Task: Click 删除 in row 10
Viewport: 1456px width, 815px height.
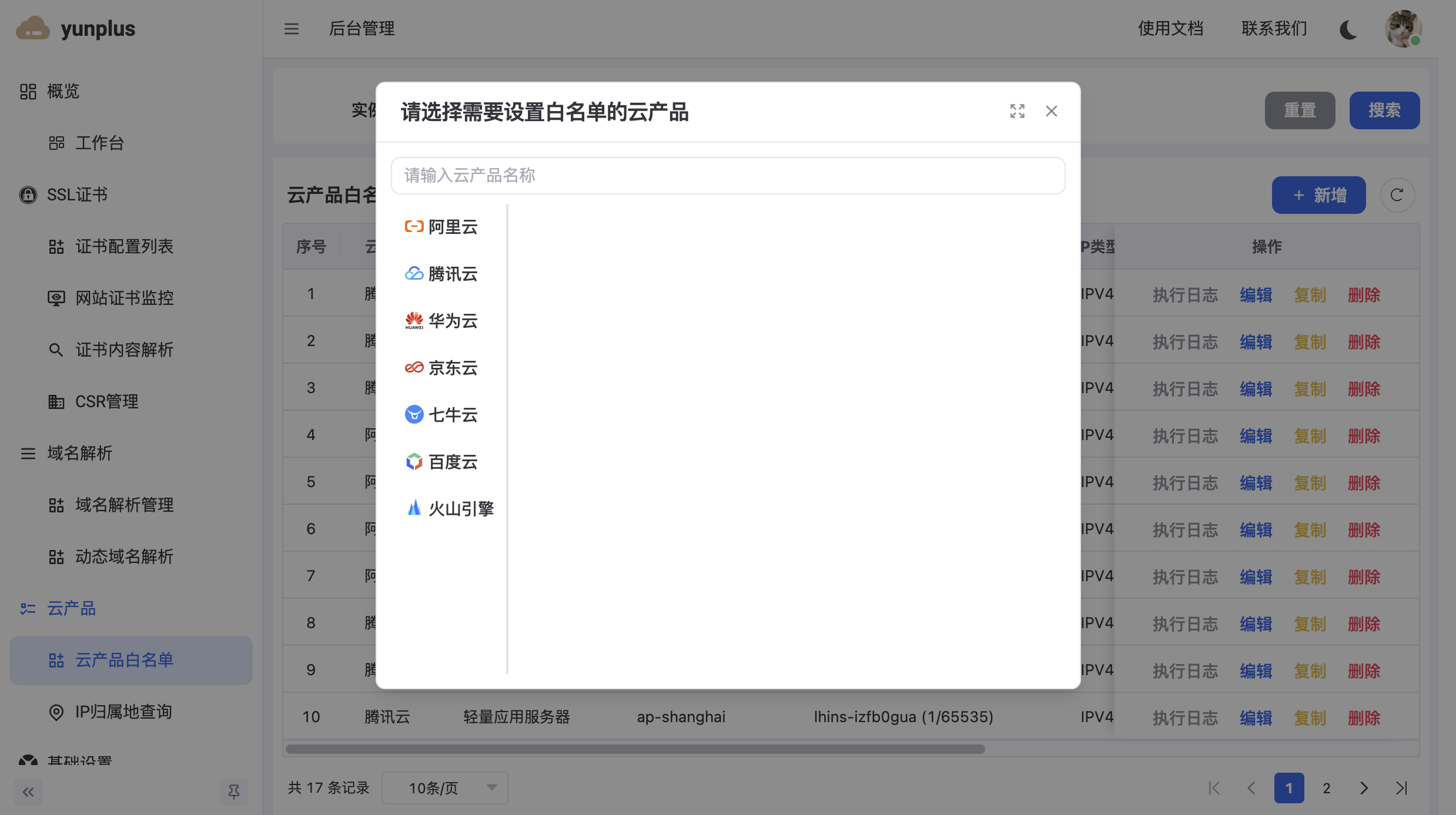Action: coord(1364,718)
